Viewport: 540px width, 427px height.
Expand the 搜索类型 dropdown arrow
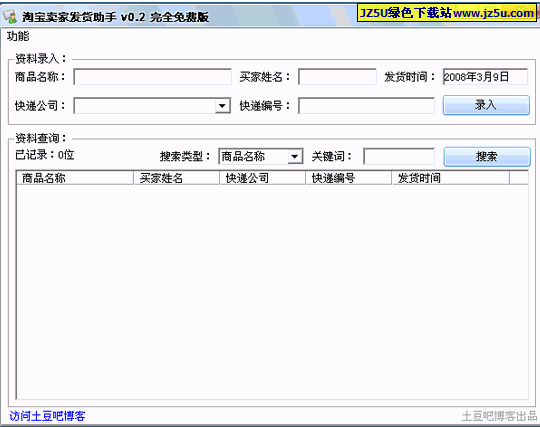click(295, 156)
